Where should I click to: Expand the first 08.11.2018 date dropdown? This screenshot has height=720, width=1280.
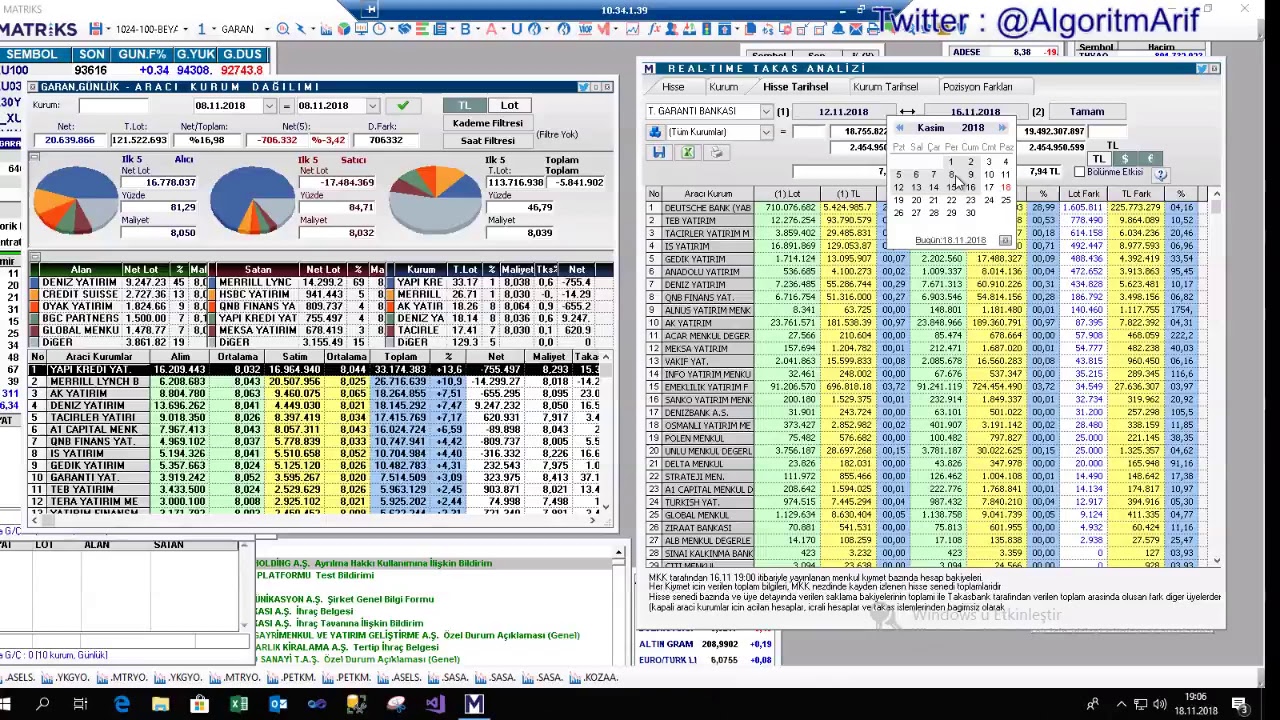point(269,106)
